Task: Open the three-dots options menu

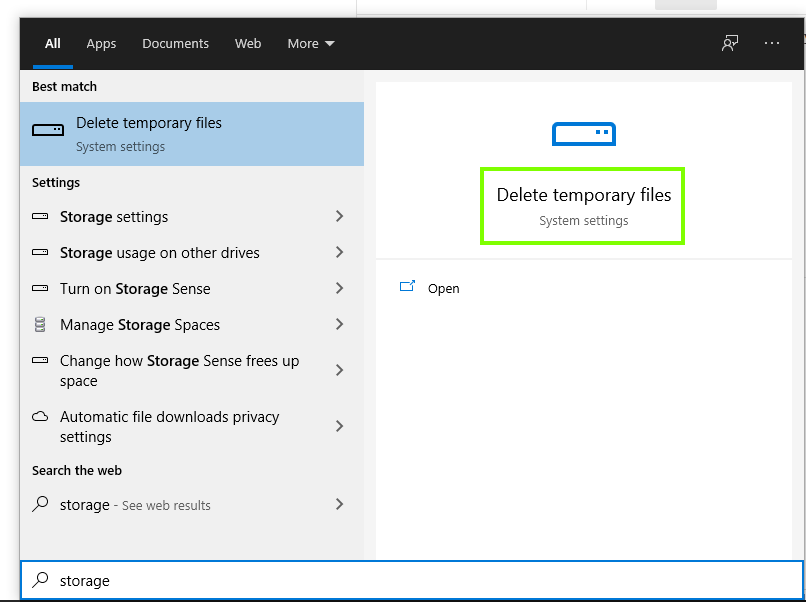Action: [x=772, y=43]
